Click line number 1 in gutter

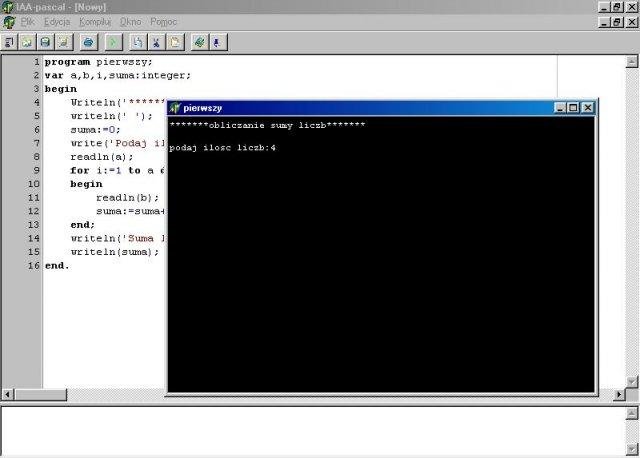pos(37,62)
